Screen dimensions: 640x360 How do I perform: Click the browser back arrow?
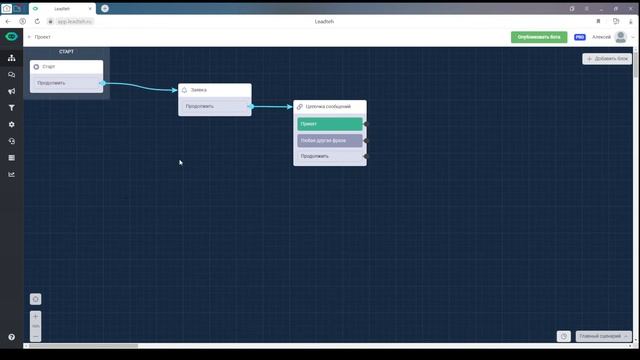(8, 21)
